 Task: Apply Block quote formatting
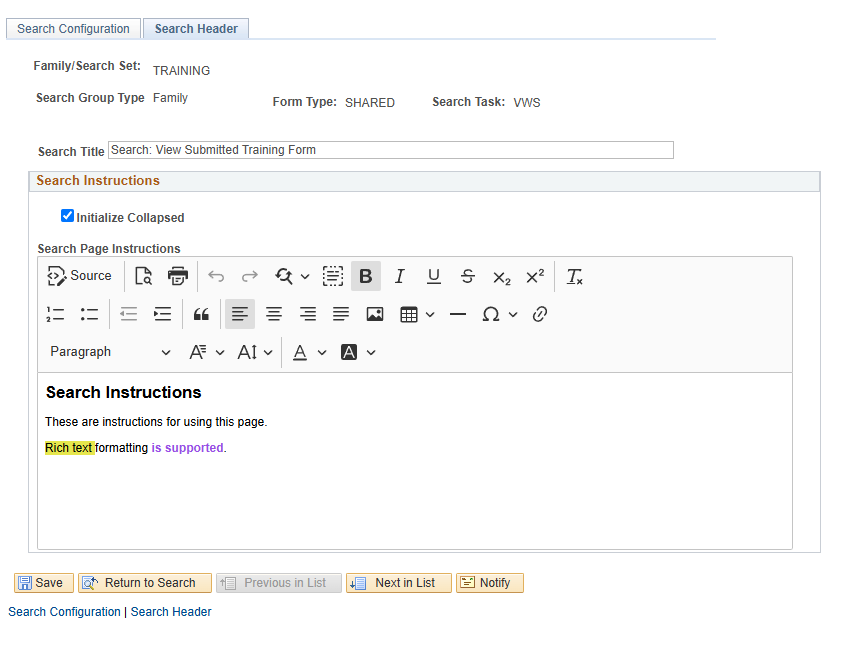point(201,314)
